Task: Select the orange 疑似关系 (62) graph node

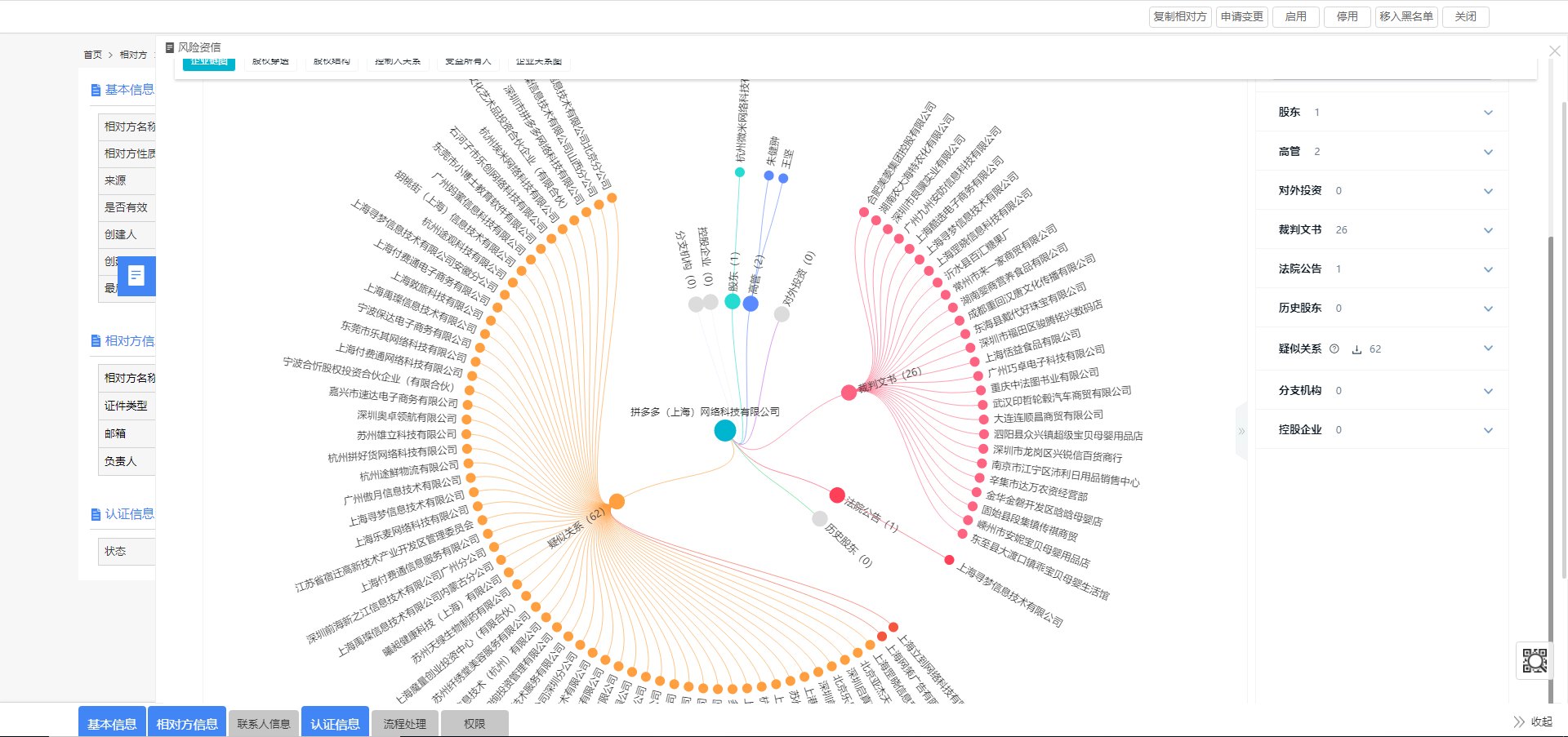Action: (617, 501)
